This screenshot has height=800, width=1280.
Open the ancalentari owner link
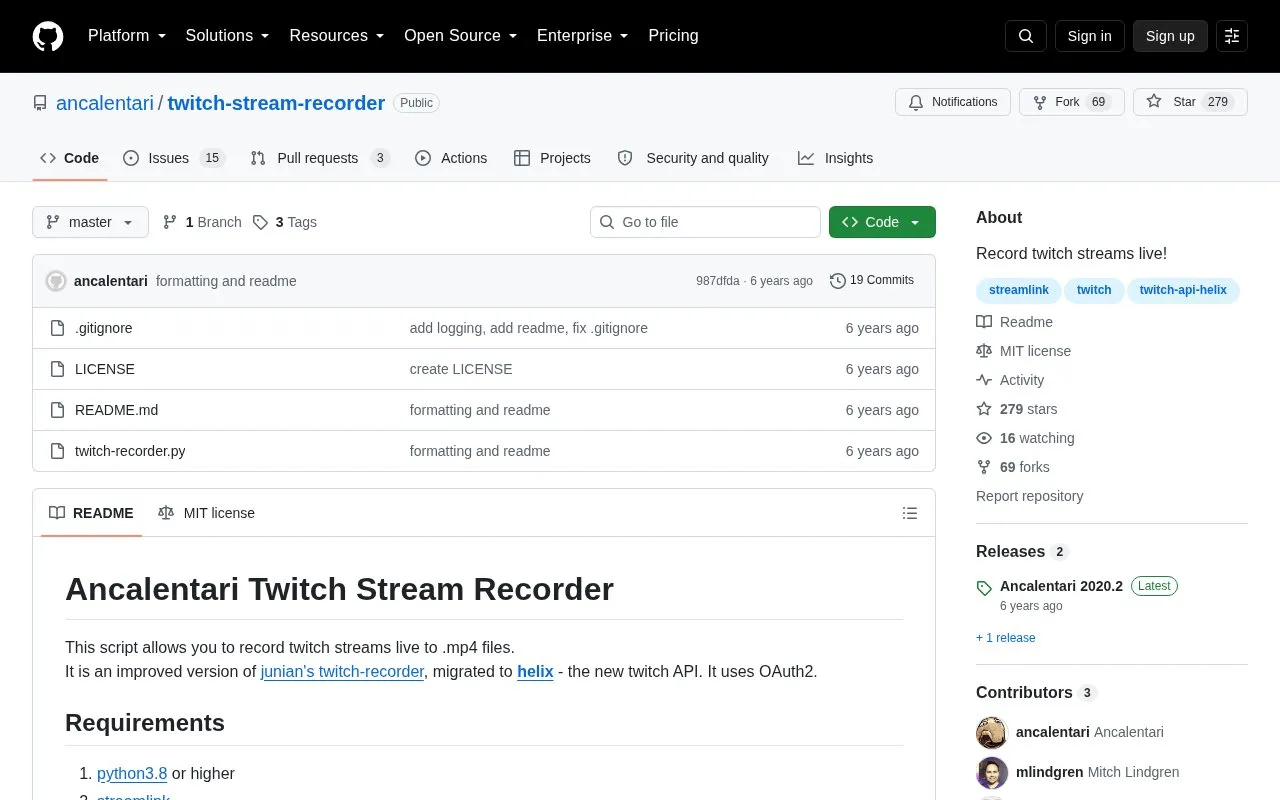click(105, 103)
